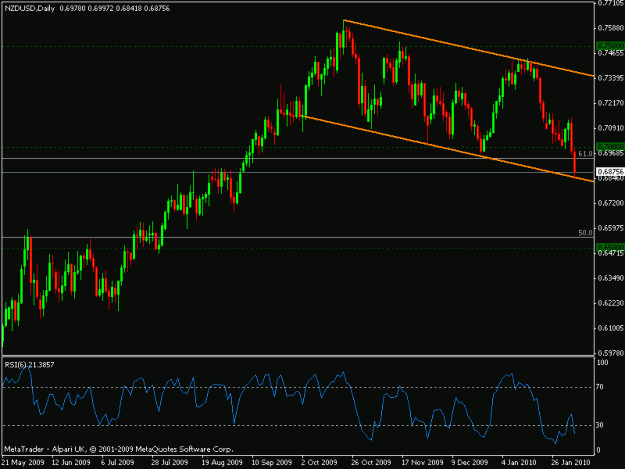Click the 0.70910 price axis label
The image size is (625, 469).
(611, 128)
